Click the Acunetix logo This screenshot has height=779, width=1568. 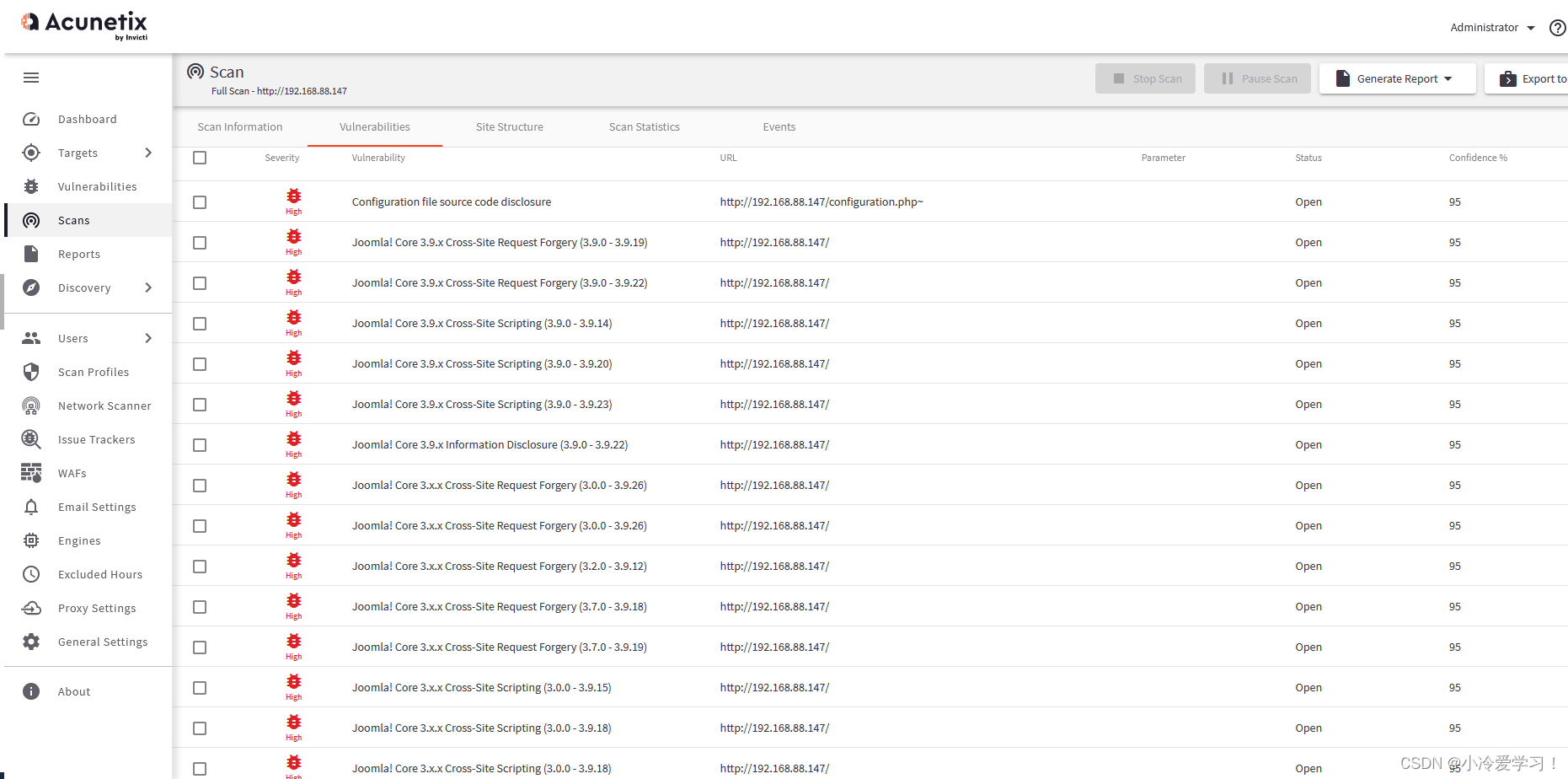pyautogui.click(x=84, y=25)
